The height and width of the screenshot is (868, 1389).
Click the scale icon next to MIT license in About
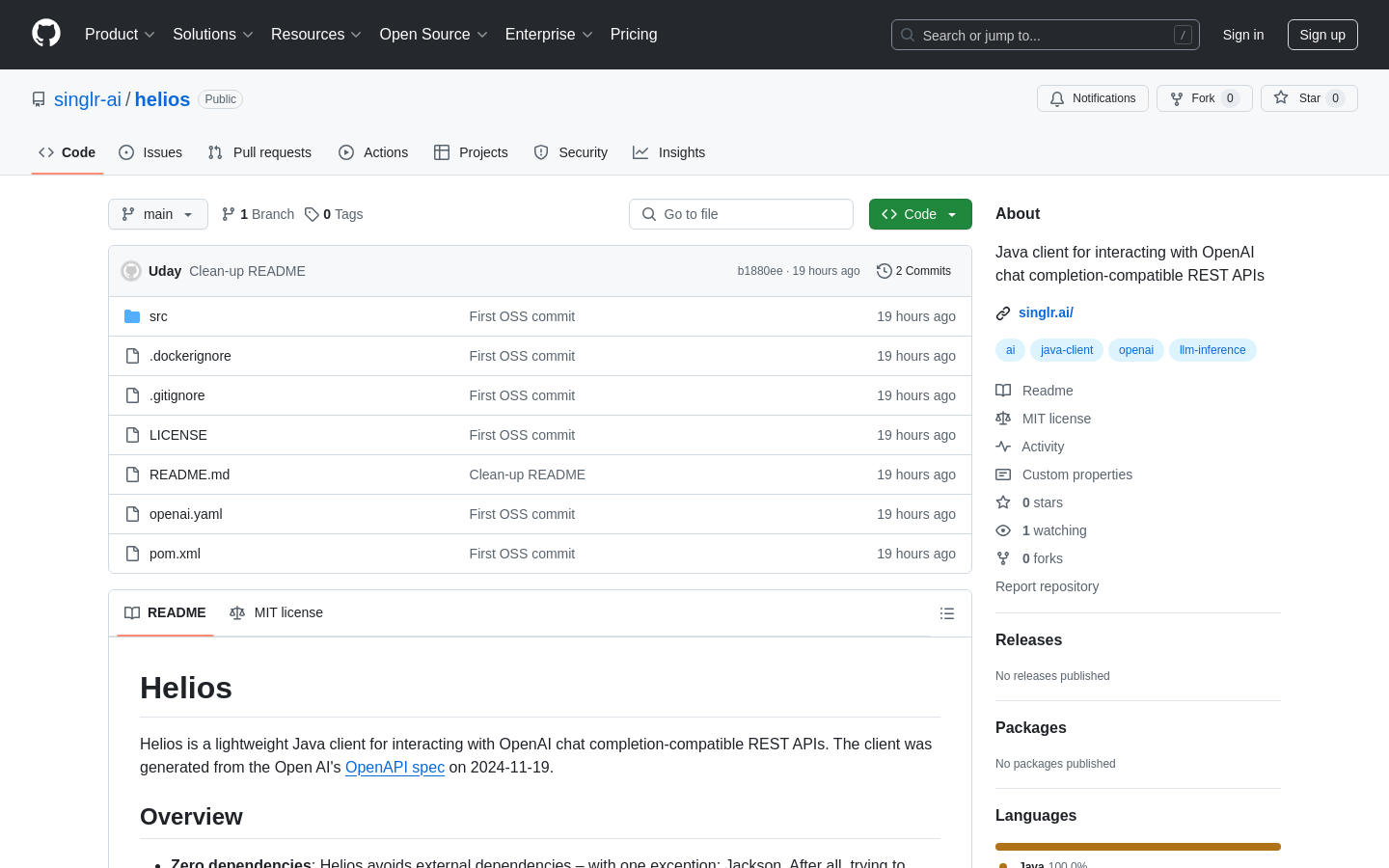1003,419
